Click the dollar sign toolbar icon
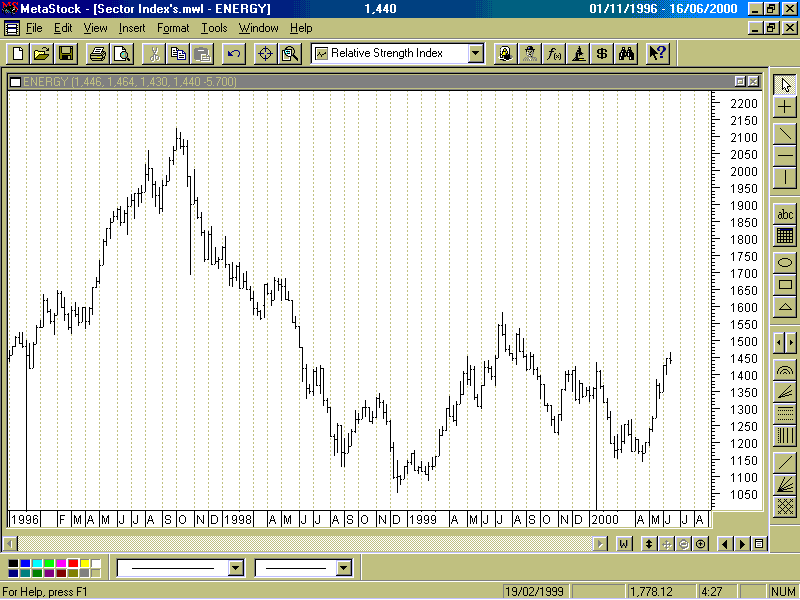 tap(602, 54)
